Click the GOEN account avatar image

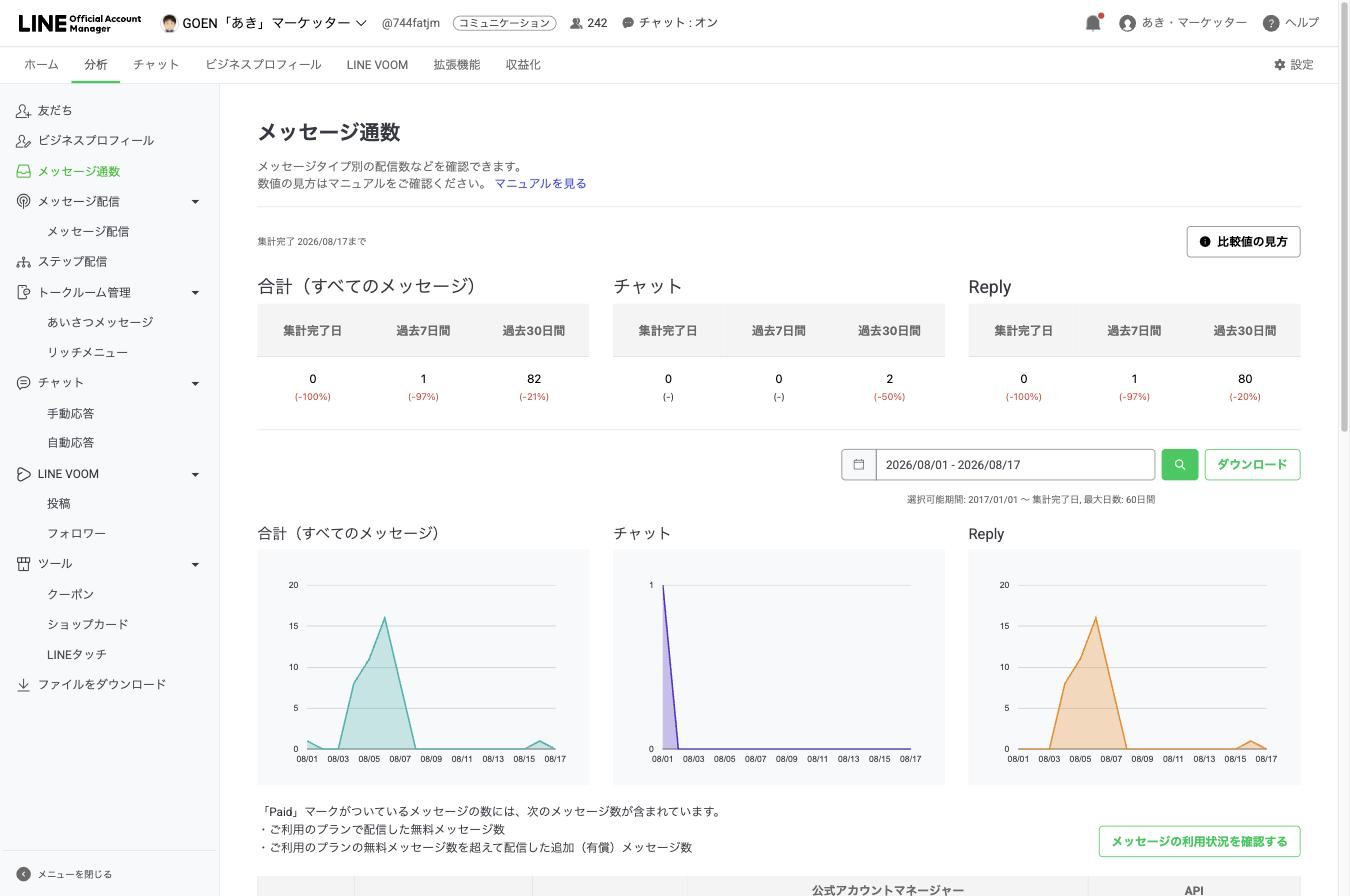click(169, 23)
